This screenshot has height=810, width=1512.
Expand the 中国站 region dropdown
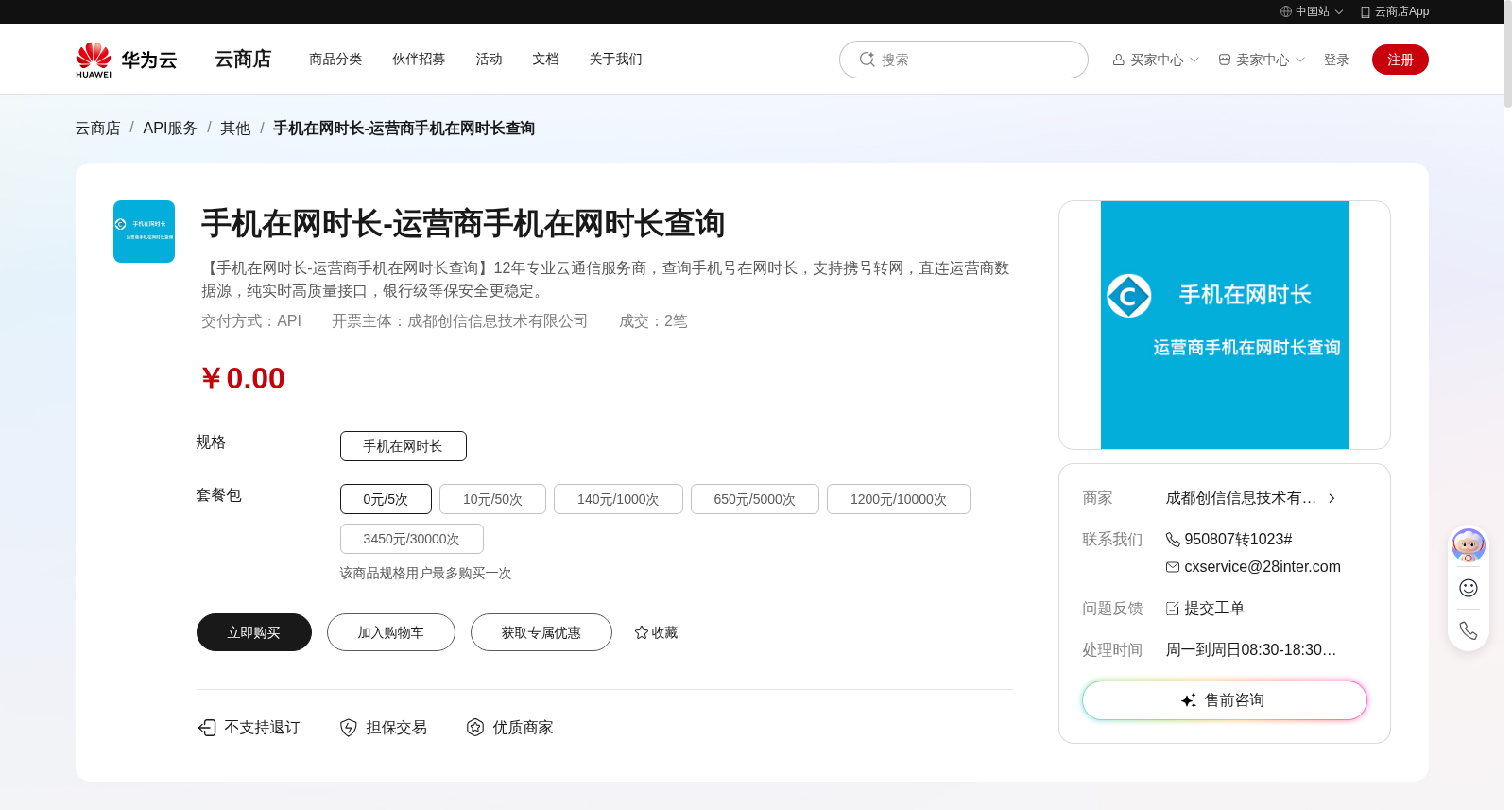pos(1312,11)
